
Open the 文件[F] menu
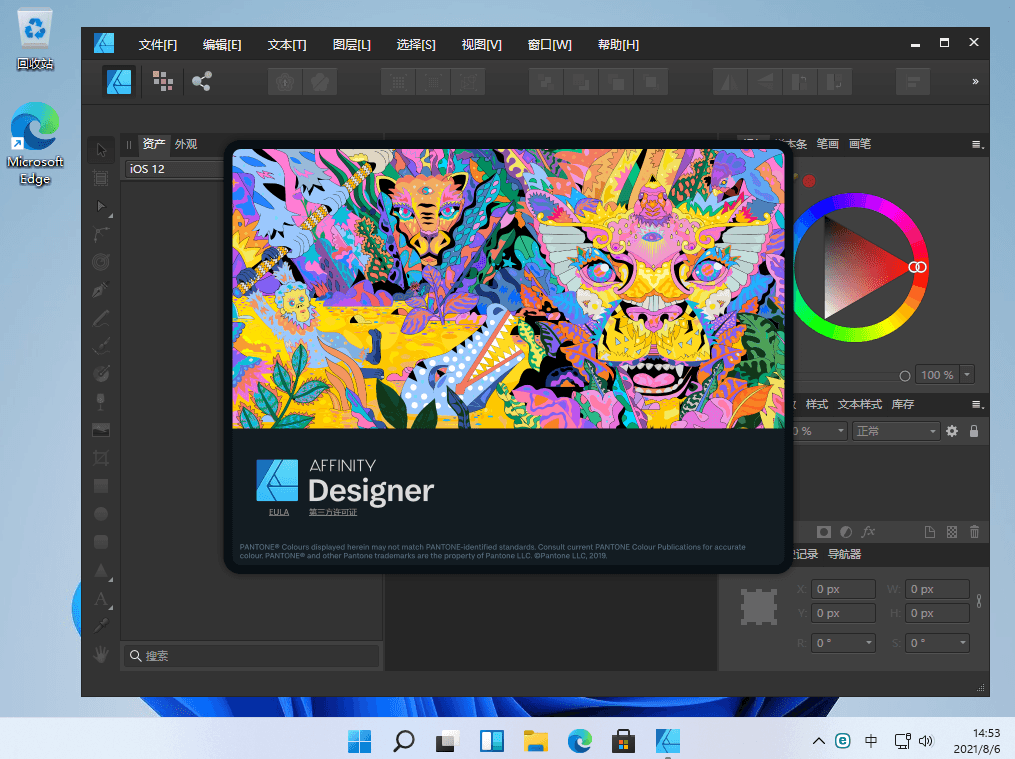(x=157, y=45)
